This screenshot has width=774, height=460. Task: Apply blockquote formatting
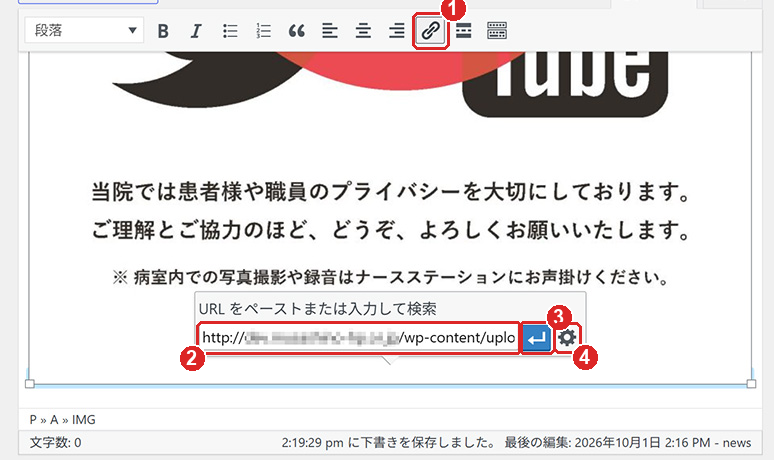tap(297, 31)
